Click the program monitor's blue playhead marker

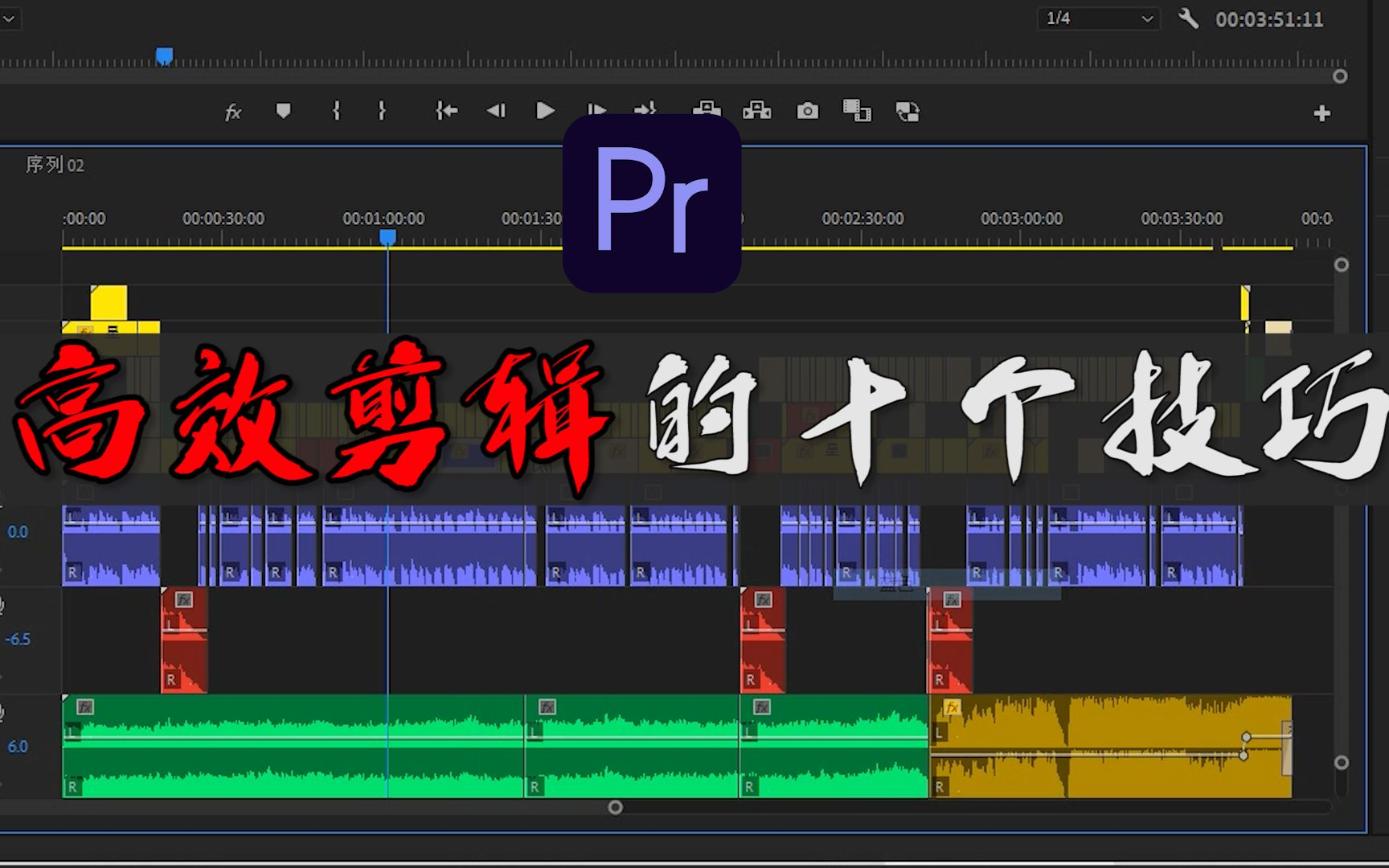164,56
